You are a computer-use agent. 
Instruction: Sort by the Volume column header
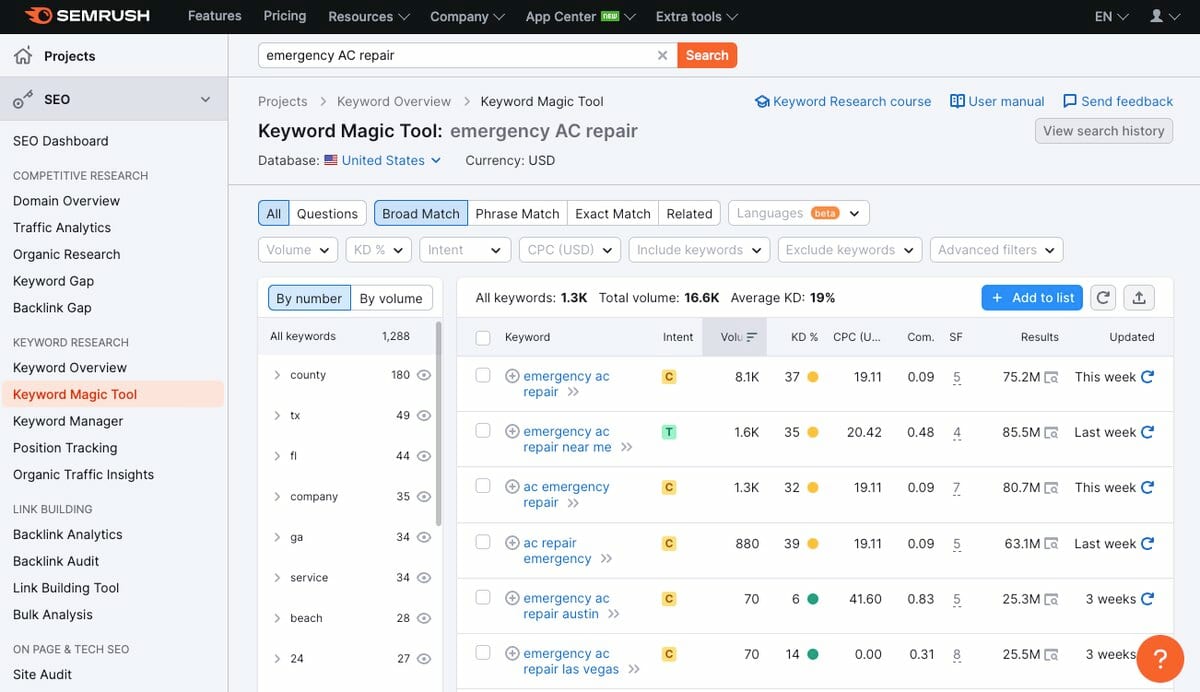[735, 337]
